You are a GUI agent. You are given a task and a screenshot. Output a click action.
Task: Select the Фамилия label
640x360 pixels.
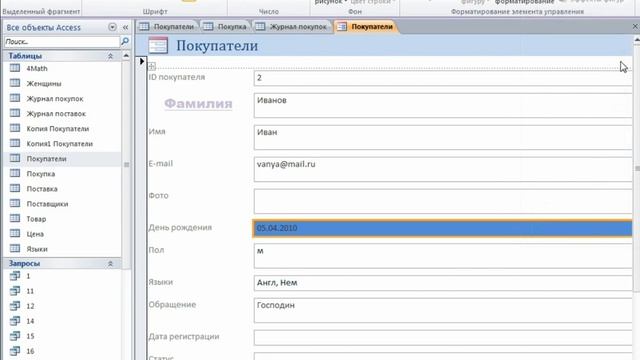click(198, 104)
